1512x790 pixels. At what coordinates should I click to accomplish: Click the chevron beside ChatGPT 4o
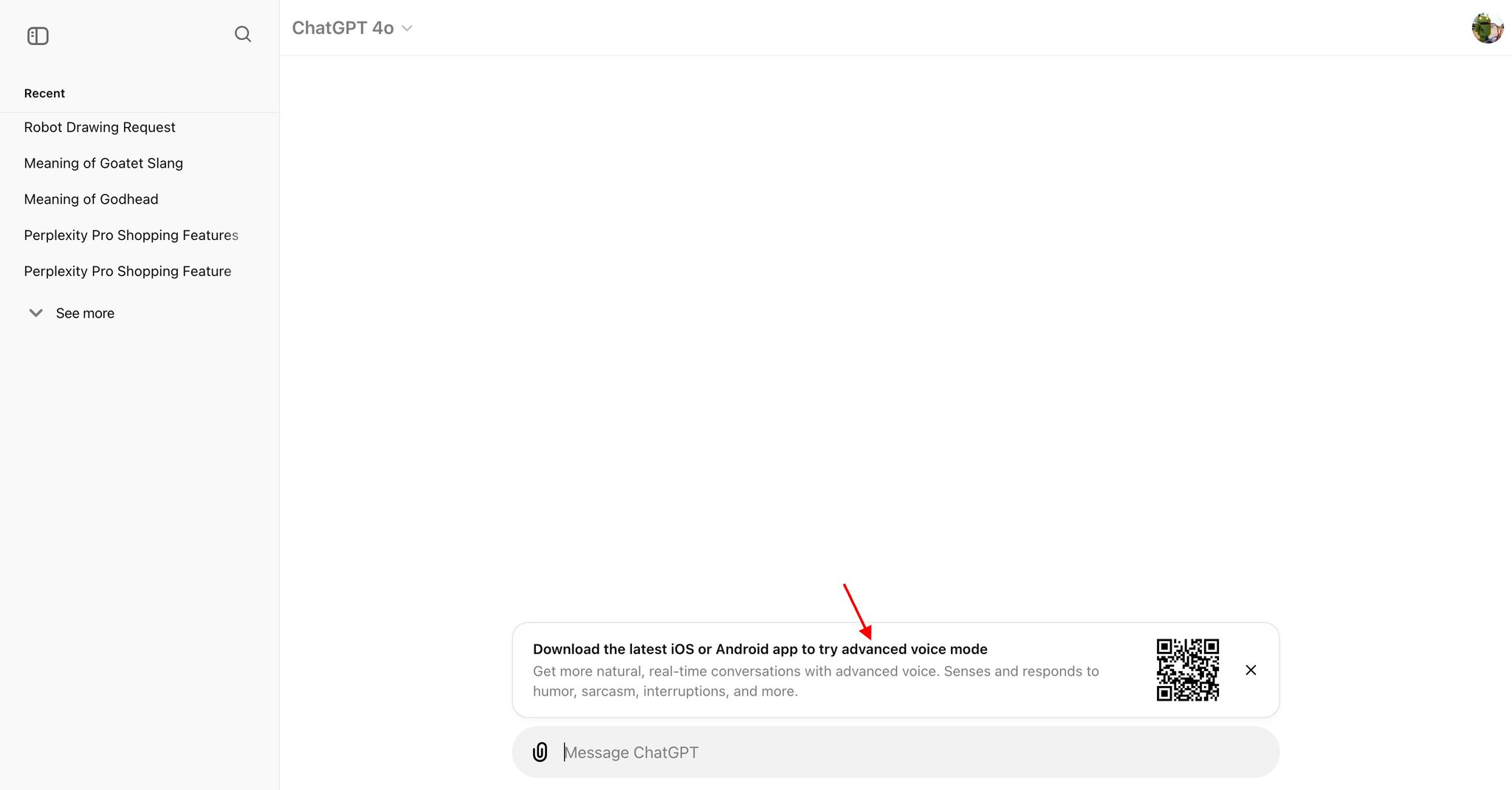tap(407, 29)
